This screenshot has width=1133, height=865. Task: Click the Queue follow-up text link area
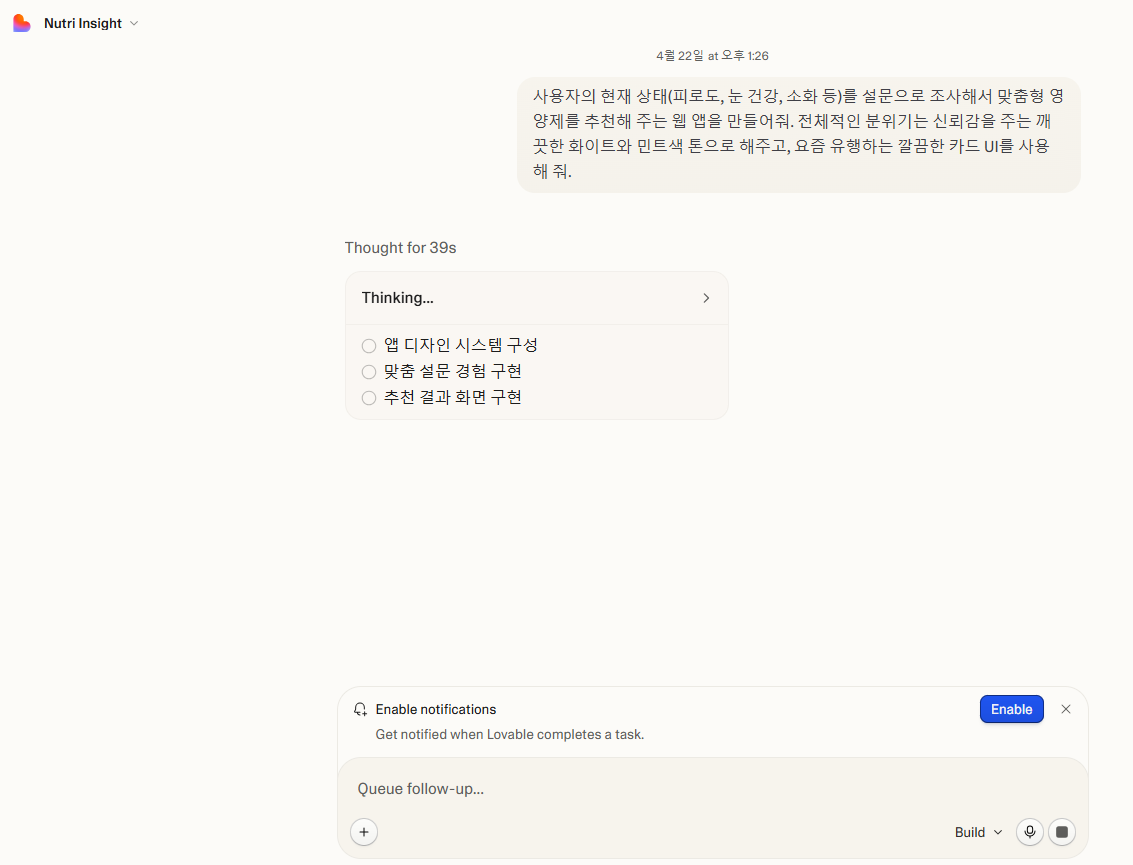tap(420, 789)
